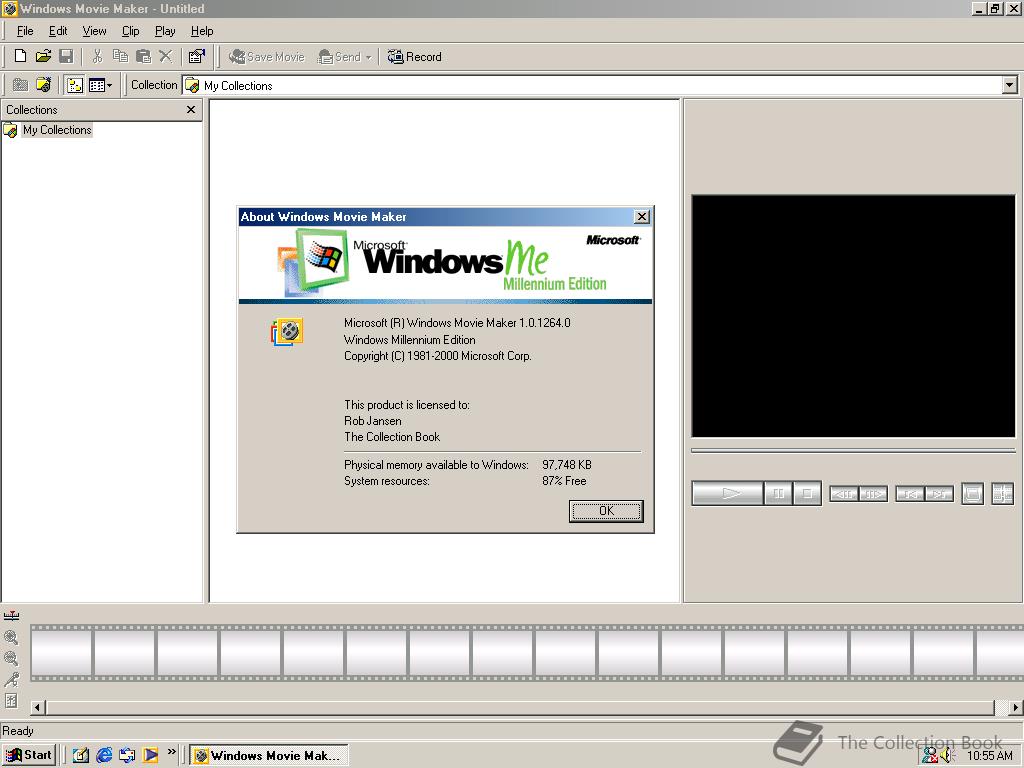Click the New Collection icon
Screen dimensions: 1024x768
[43, 85]
